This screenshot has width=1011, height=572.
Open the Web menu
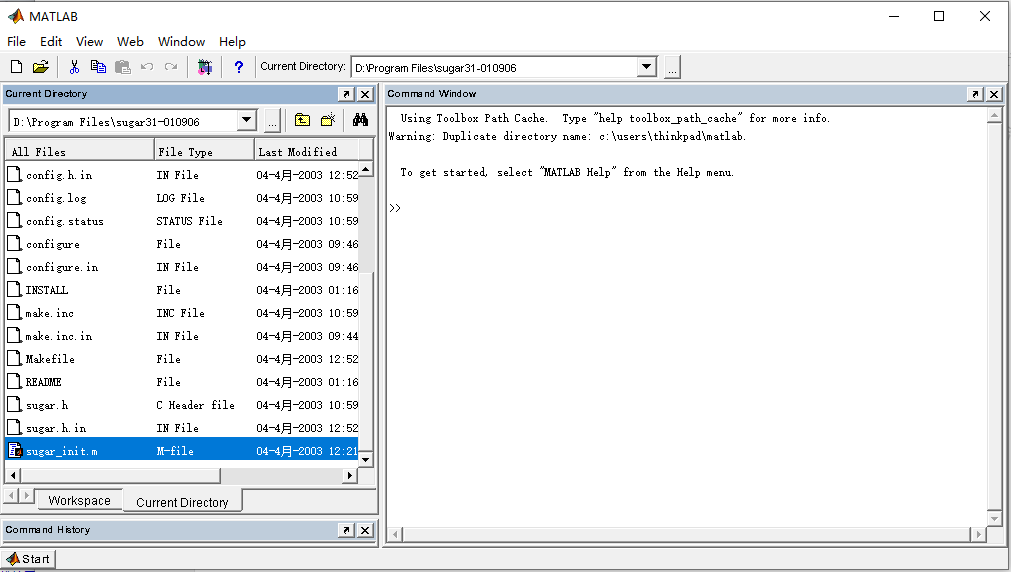(x=130, y=41)
